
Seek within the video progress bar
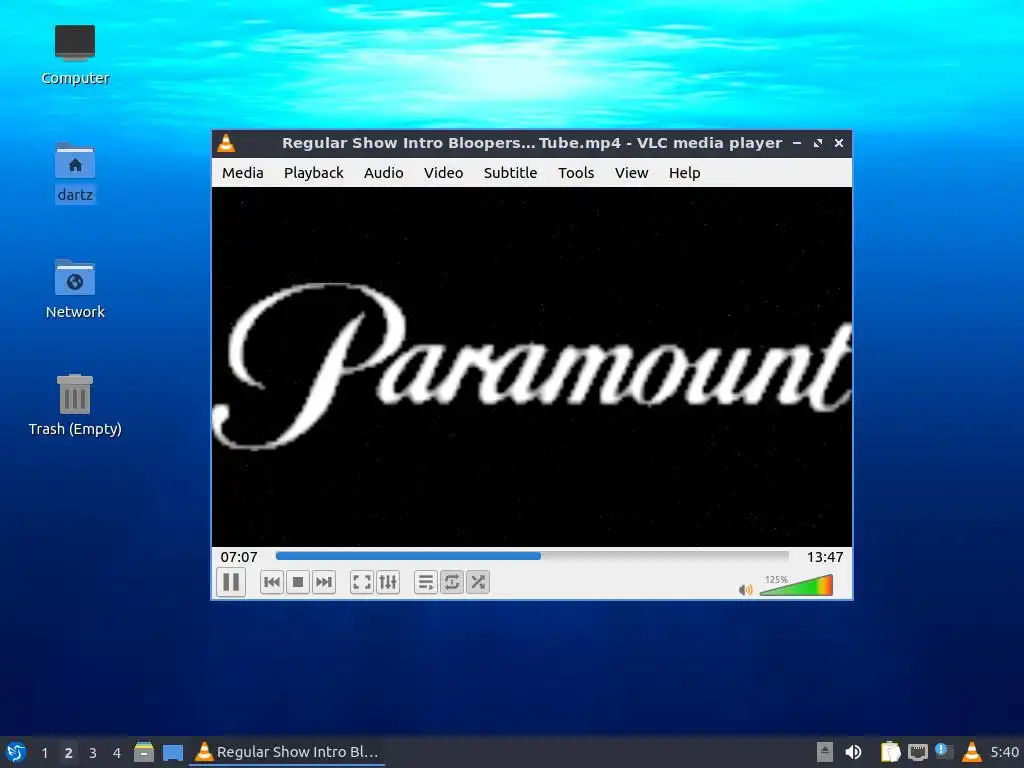point(532,556)
